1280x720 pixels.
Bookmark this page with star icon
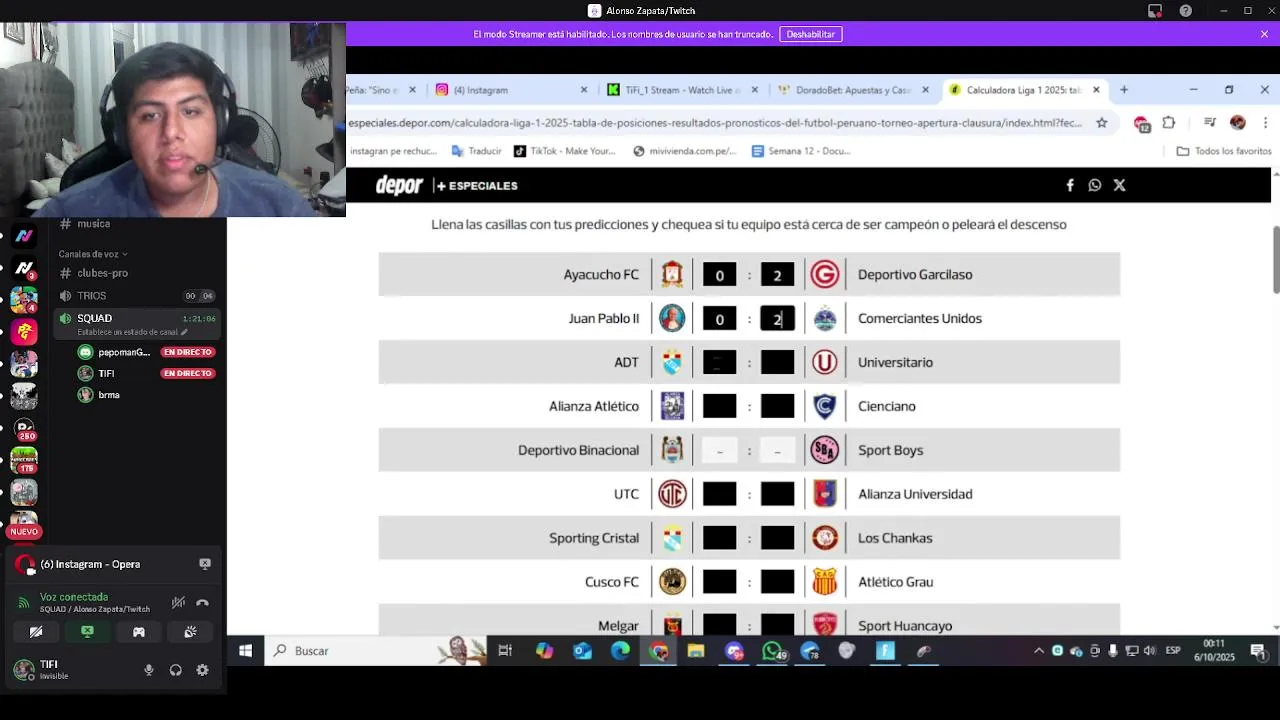pyautogui.click(x=1102, y=123)
